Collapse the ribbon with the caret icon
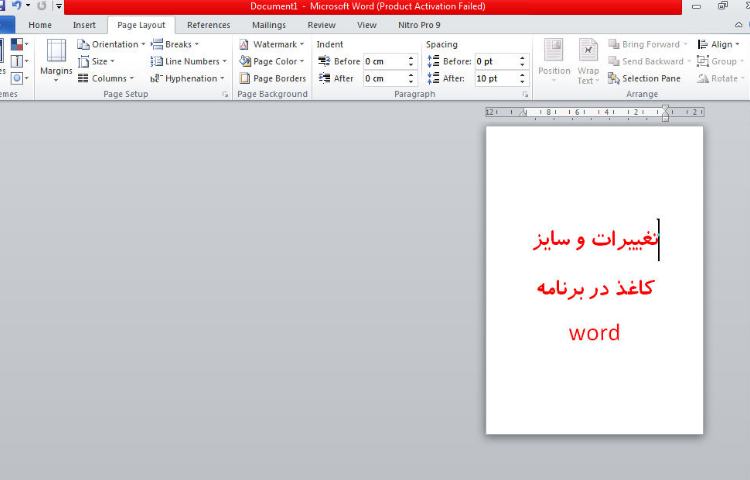The width and height of the screenshot is (750, 480). pos(739,25)
